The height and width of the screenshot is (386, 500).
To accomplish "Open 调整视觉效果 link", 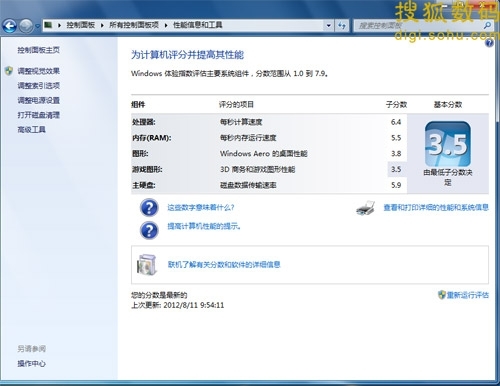I will [x=38, y=71].
